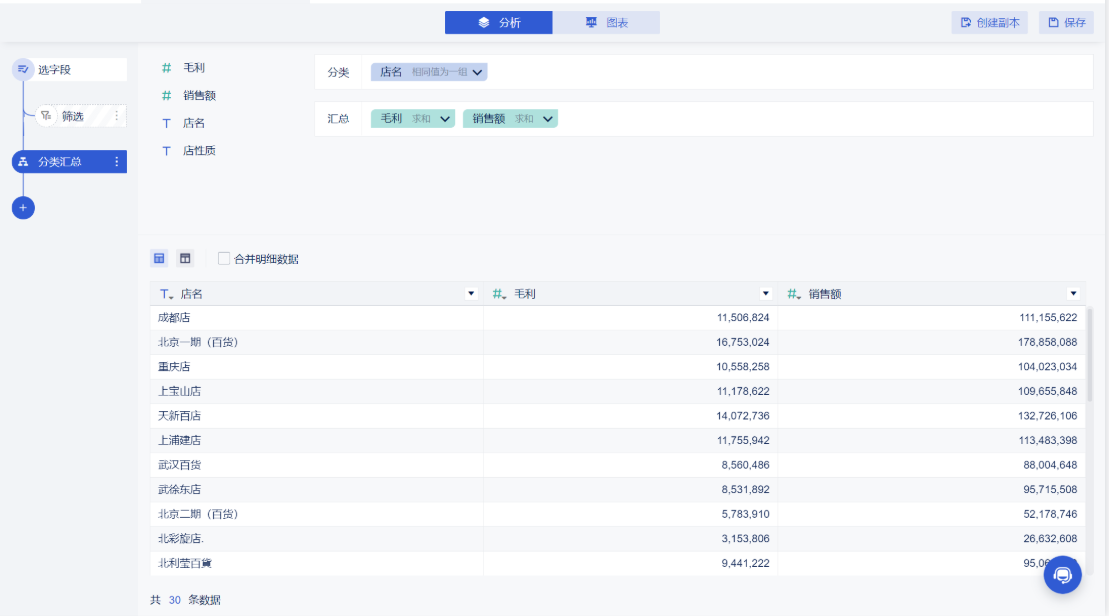Click the 销售额 value 132,726,106
Image resolution: width=1109 pixels, height=616 pixels.
pos(1047,416)
